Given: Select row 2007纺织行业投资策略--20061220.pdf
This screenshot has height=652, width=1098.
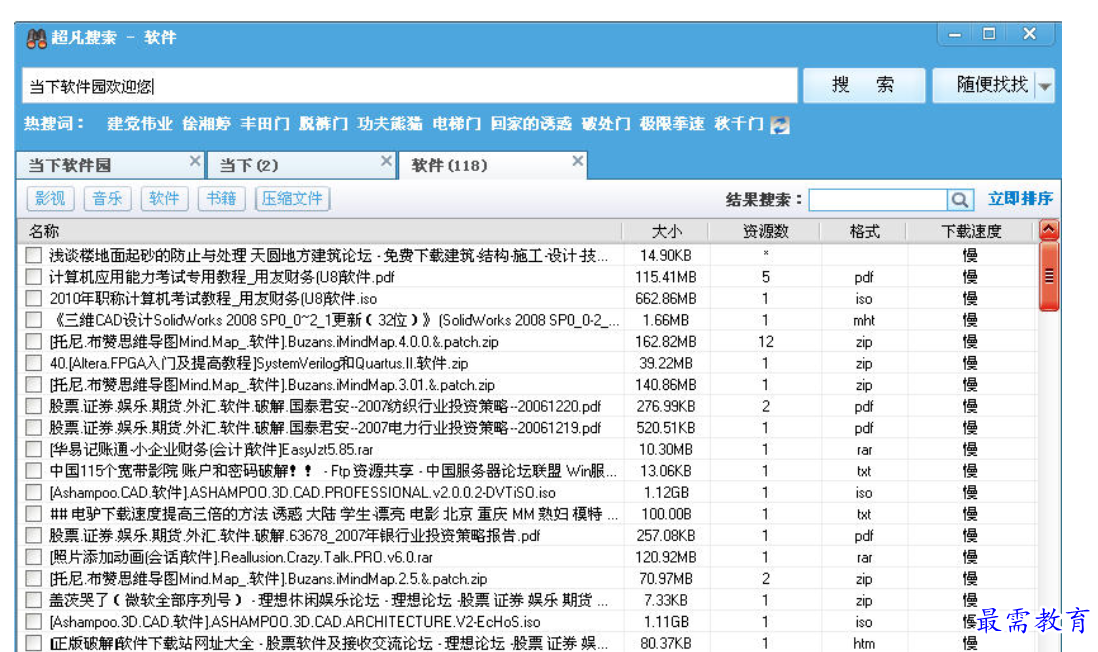Looking at the screenshot, I should point(528,407).
